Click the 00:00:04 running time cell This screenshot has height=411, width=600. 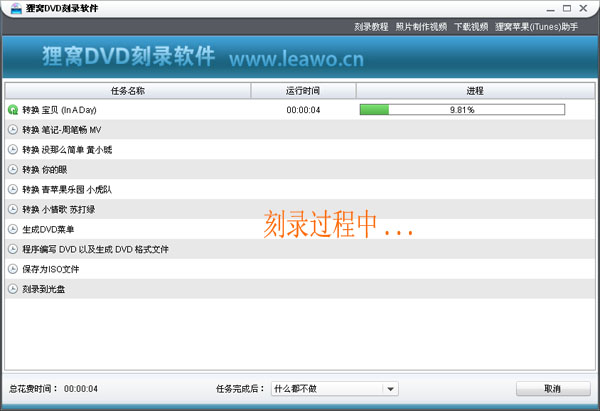[303, 110]
